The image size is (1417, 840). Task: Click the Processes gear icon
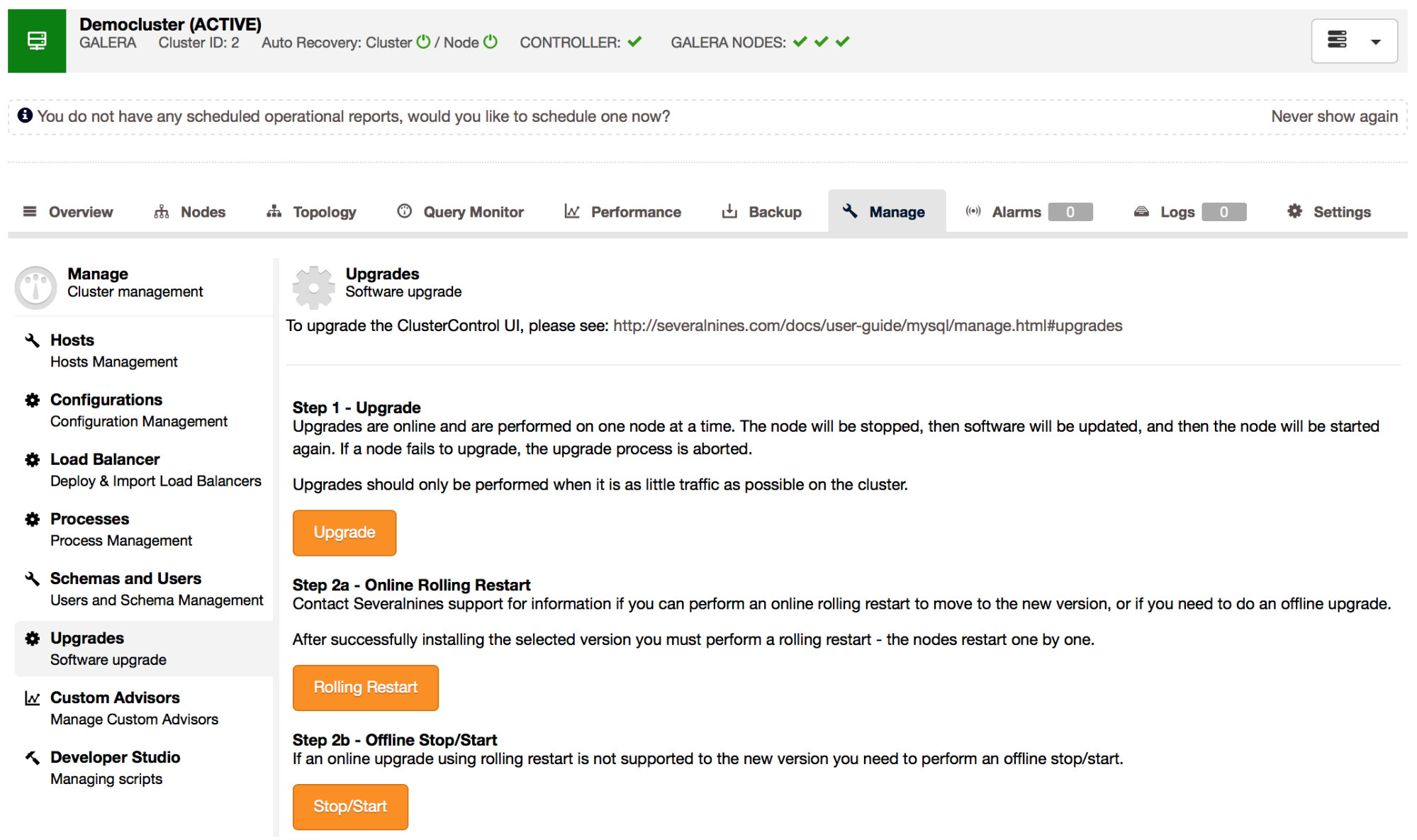tap(32, 519)
